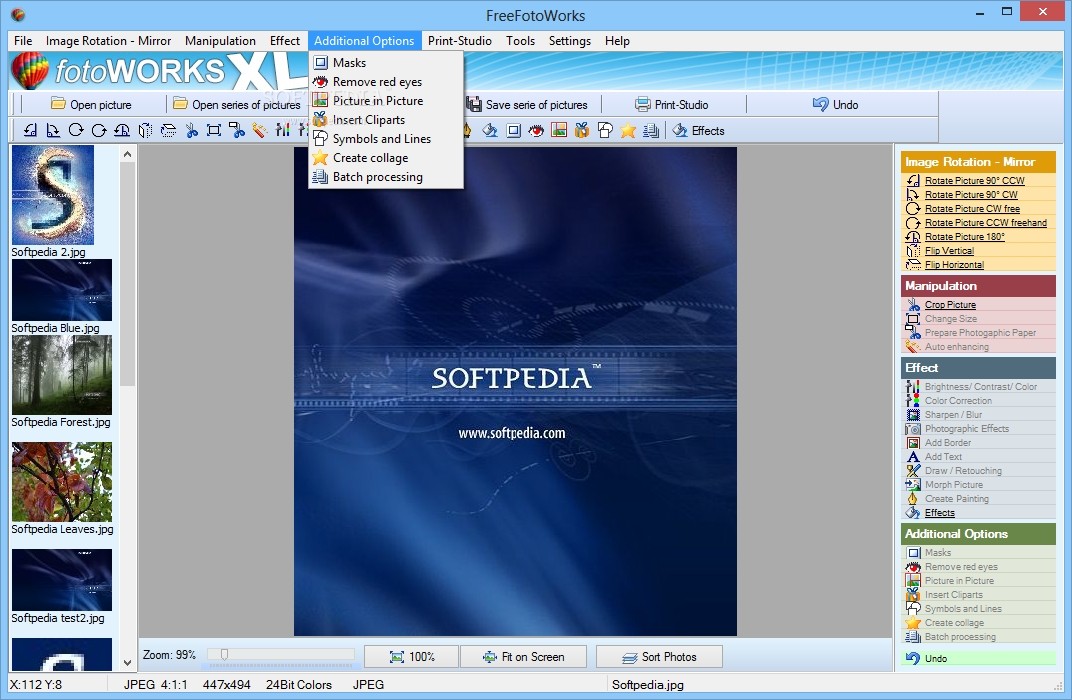Select the Softpedia Leaves.jpg thumbnail
This screenshot has width=1072, height=700.
tap(62, 482)
